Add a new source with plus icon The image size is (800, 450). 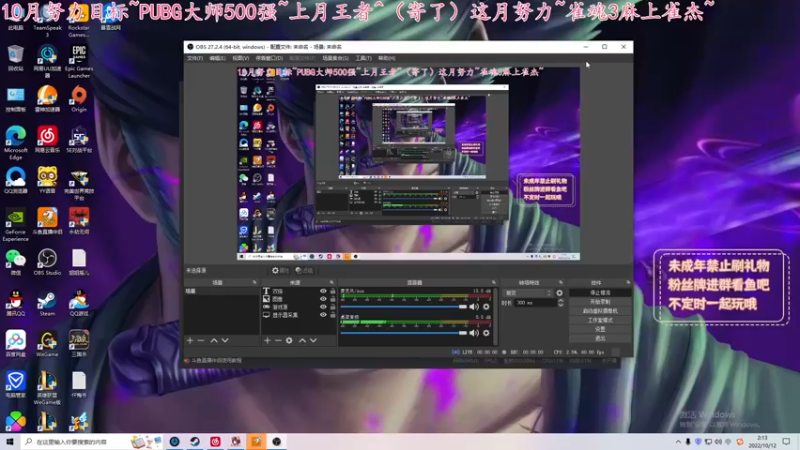(267, 340)
